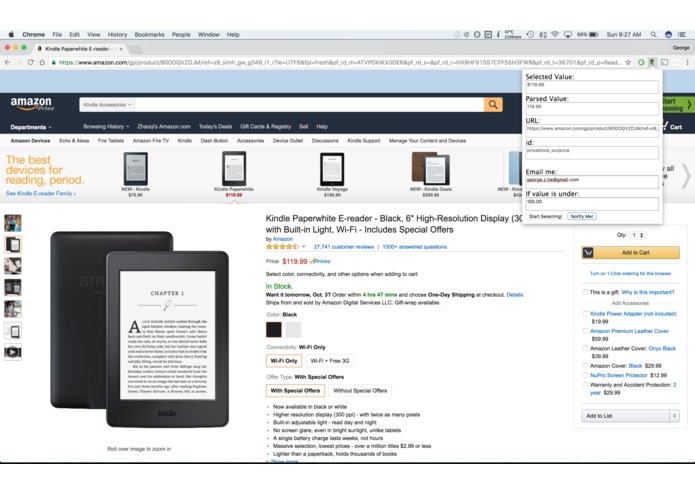Expand the Departments dropdown menu

(x=31, y=127)
